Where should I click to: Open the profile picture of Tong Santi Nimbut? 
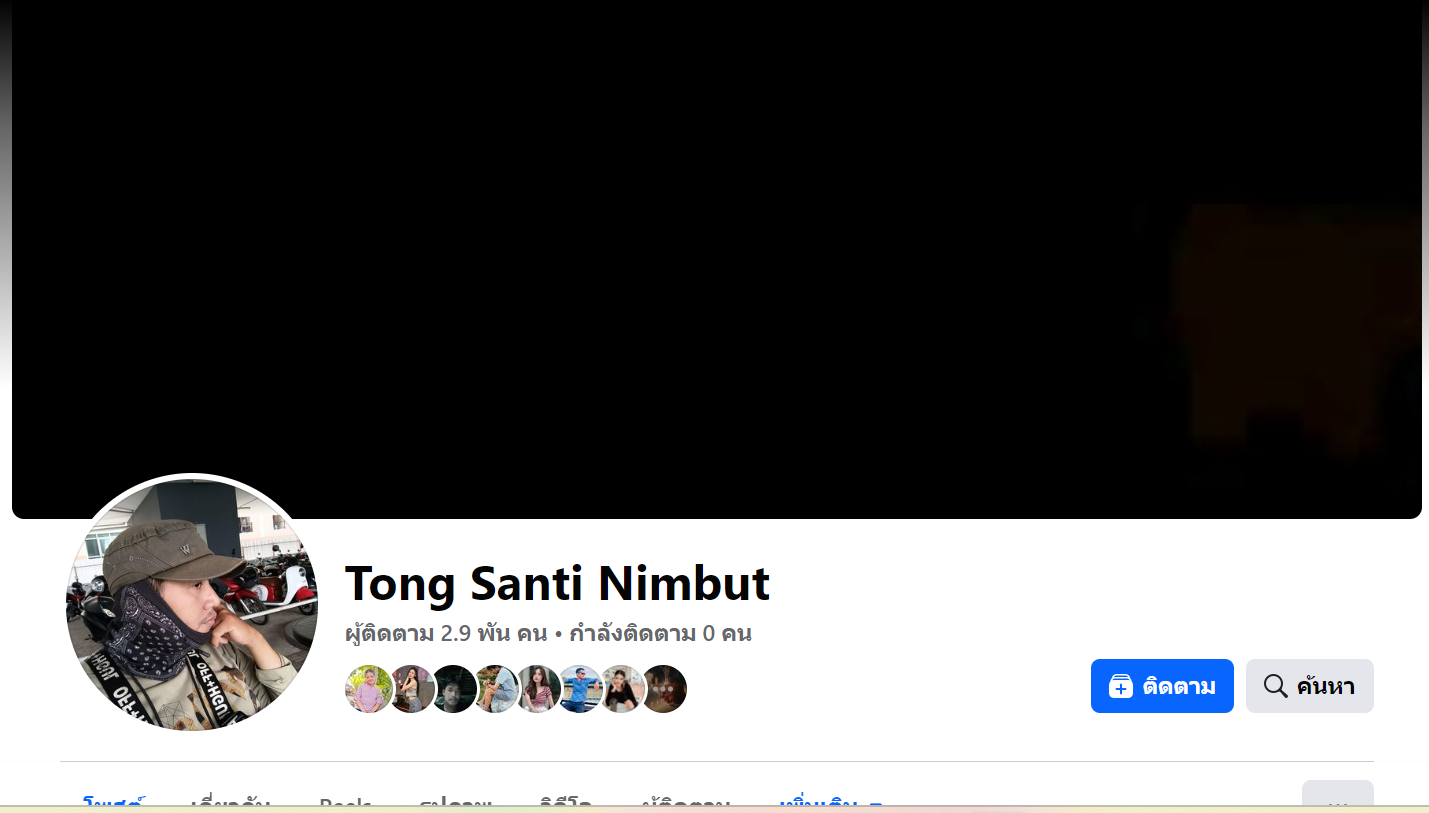tap(191, 603)
